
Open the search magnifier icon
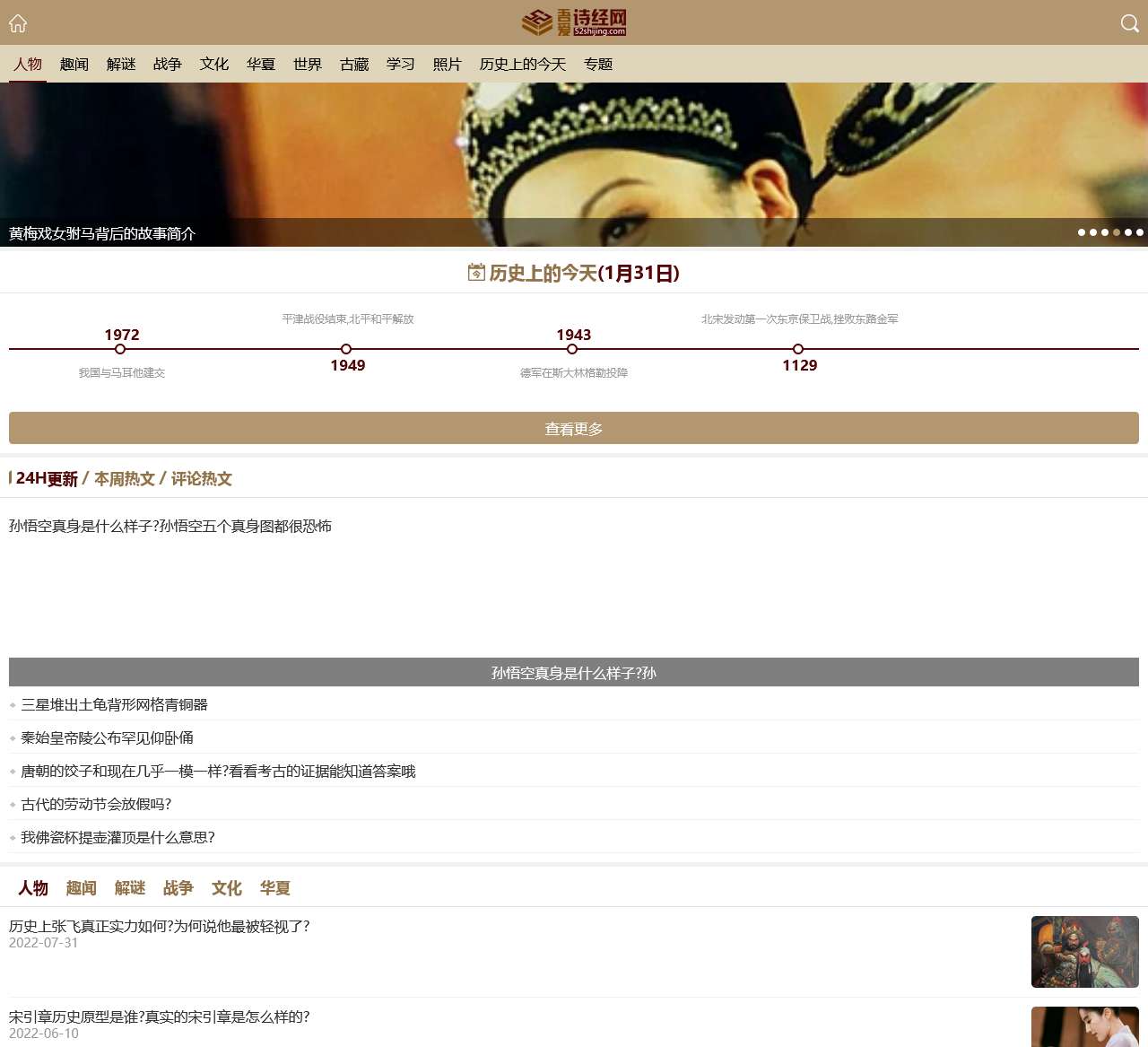(x=1130, y=23)
